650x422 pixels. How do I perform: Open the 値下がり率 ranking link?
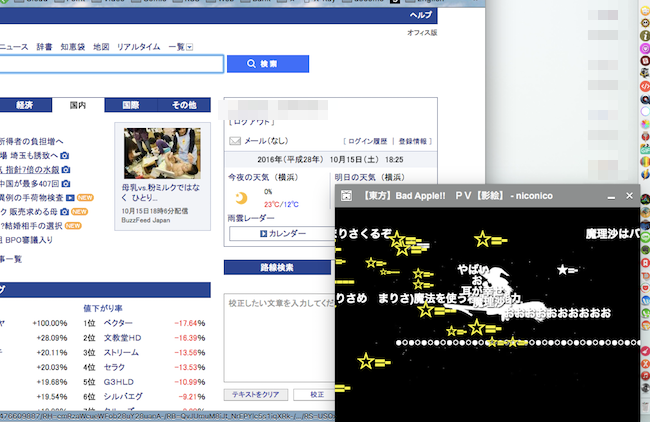[x=103, y=308]
